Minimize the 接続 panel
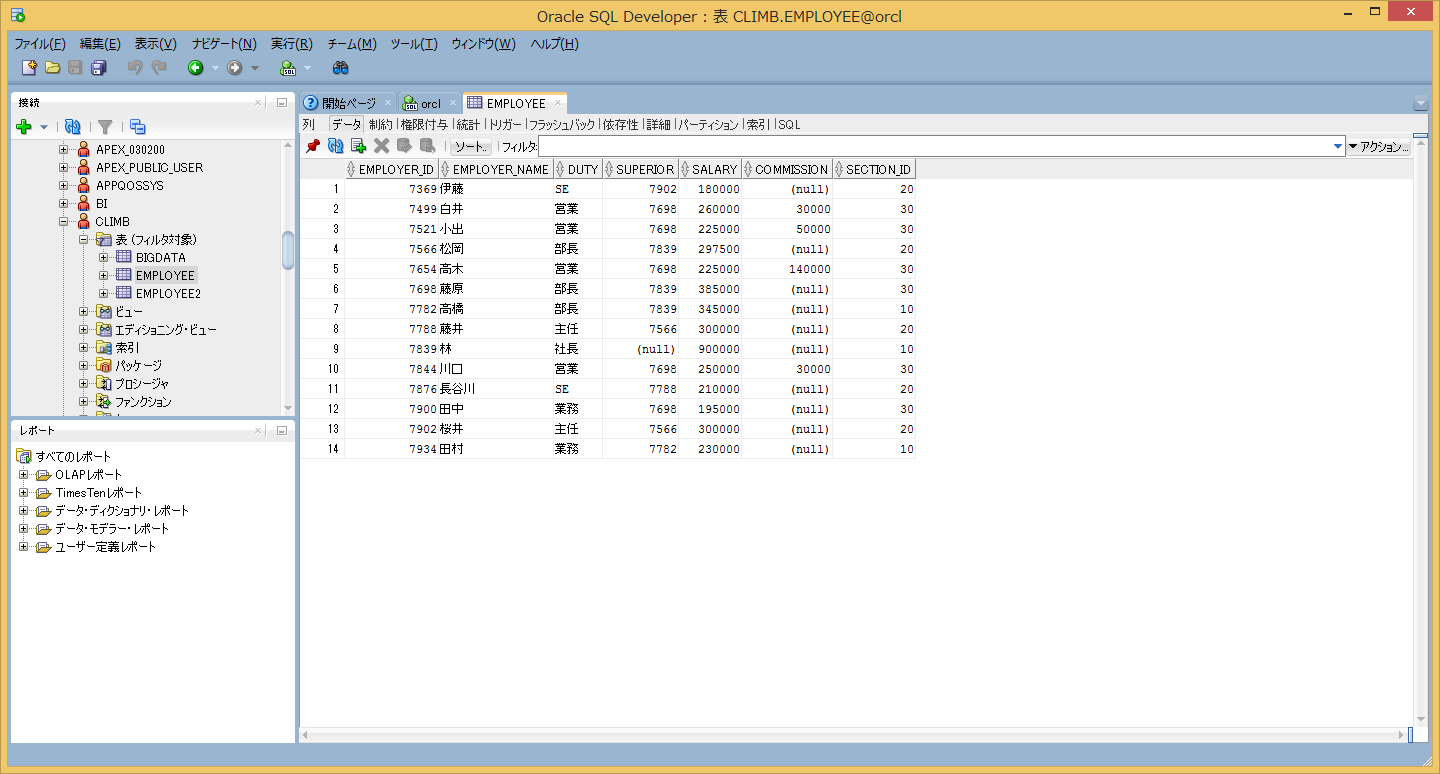The width and height of the screenshot is (1440, 774). 282,102
